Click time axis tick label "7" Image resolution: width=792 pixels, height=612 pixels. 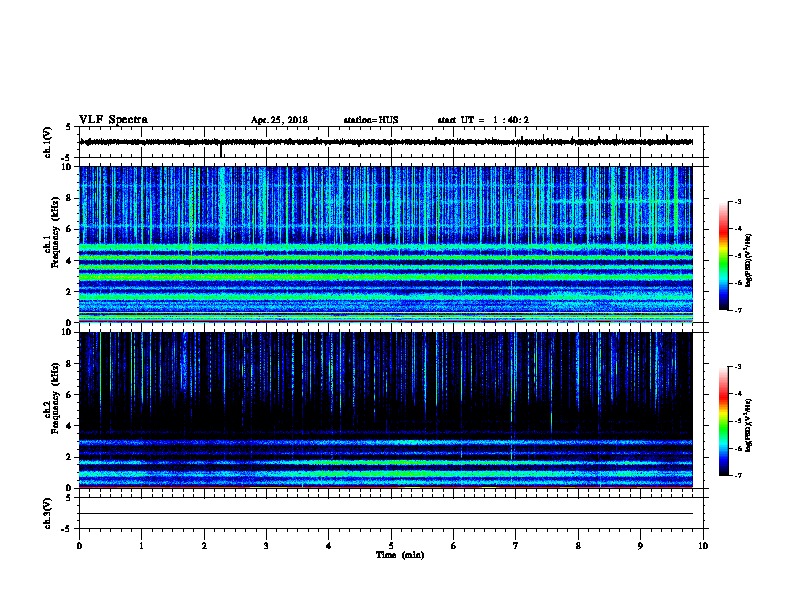(516, 546)
